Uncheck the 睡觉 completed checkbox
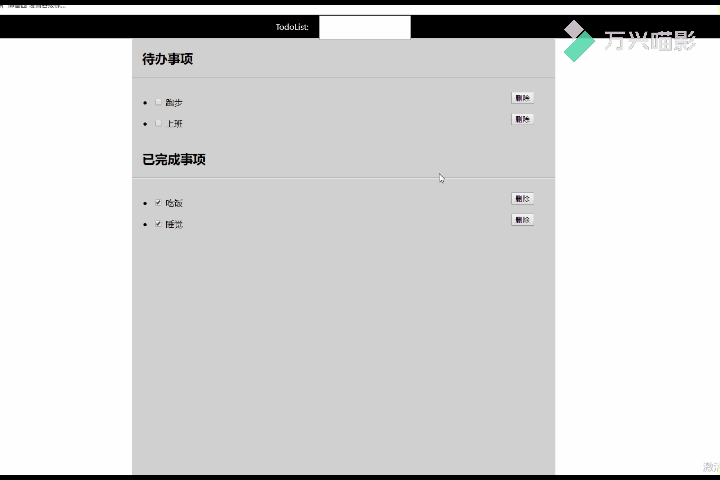 [158, 224]
